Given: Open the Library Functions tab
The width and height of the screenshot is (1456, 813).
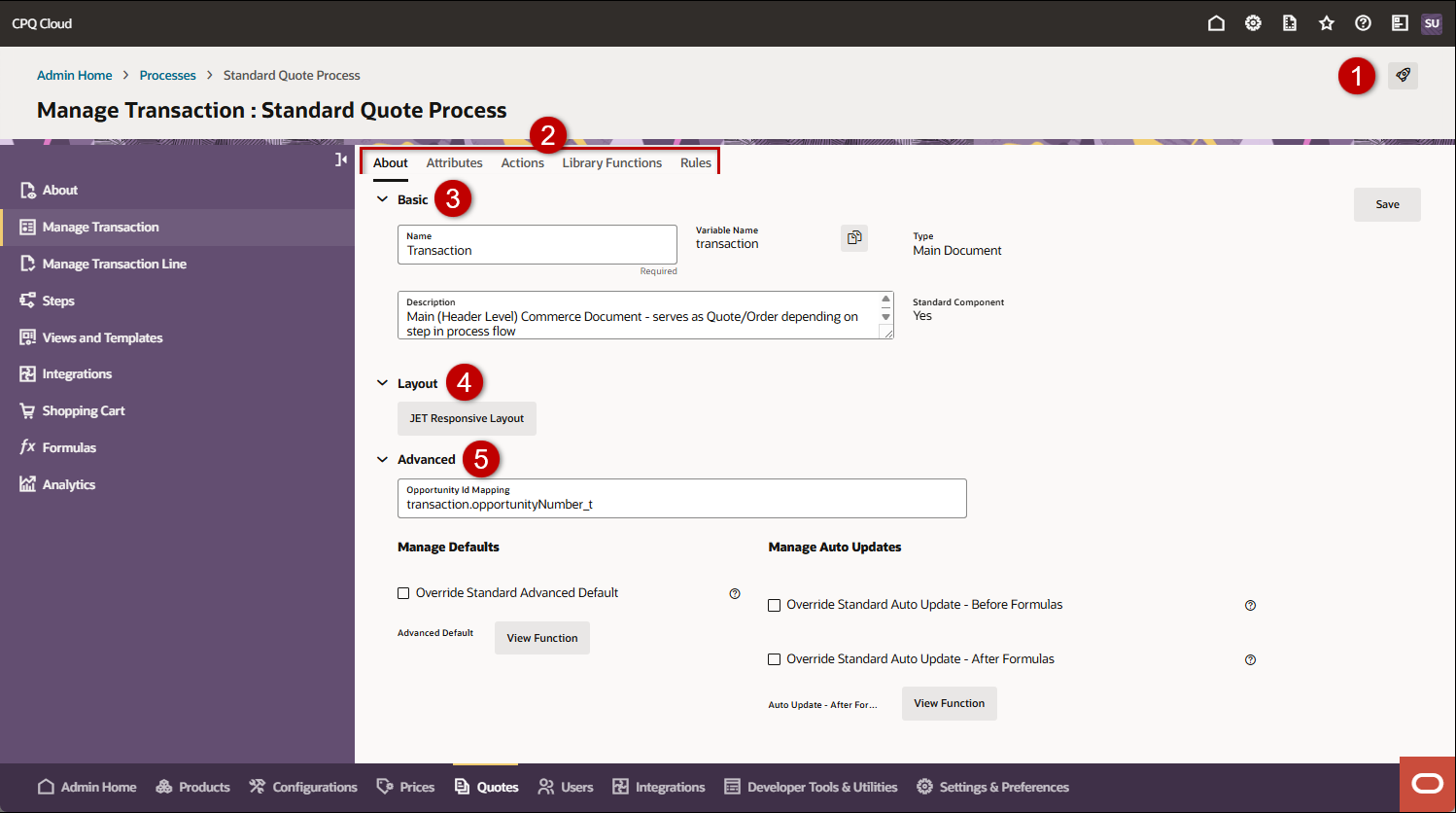Looking at the screenshot, I should (611, 162).
